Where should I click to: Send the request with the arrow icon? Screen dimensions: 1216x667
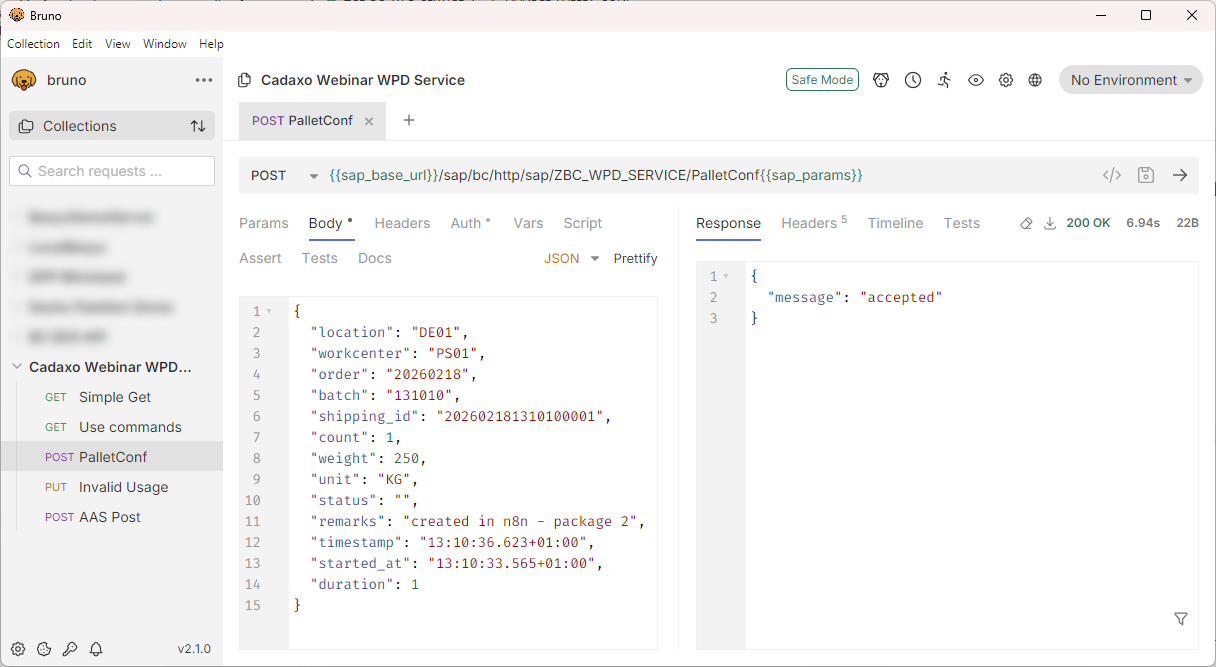tap(1180, 175)
